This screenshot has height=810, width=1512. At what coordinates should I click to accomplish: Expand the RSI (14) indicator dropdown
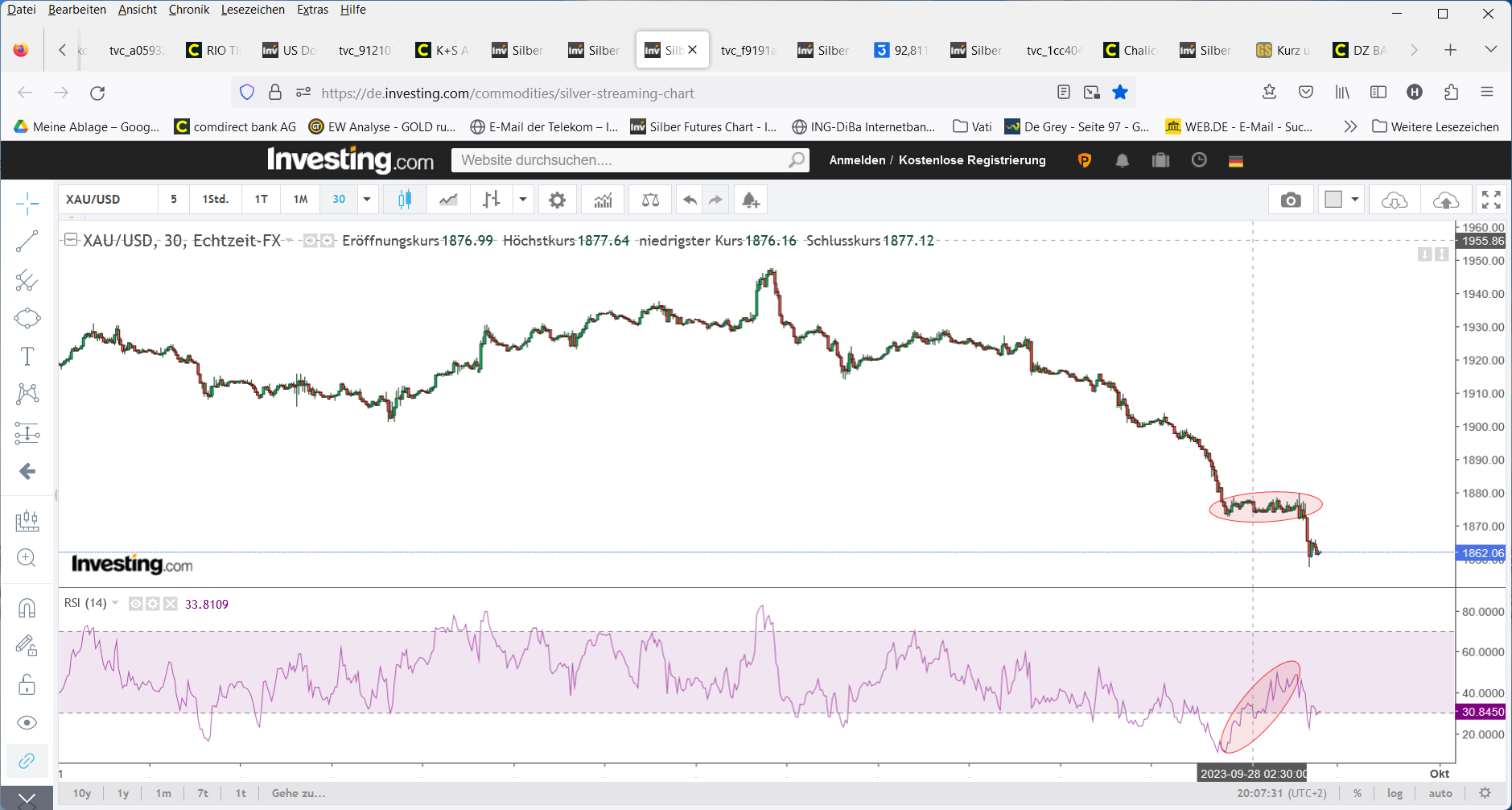tap(115, 603)
